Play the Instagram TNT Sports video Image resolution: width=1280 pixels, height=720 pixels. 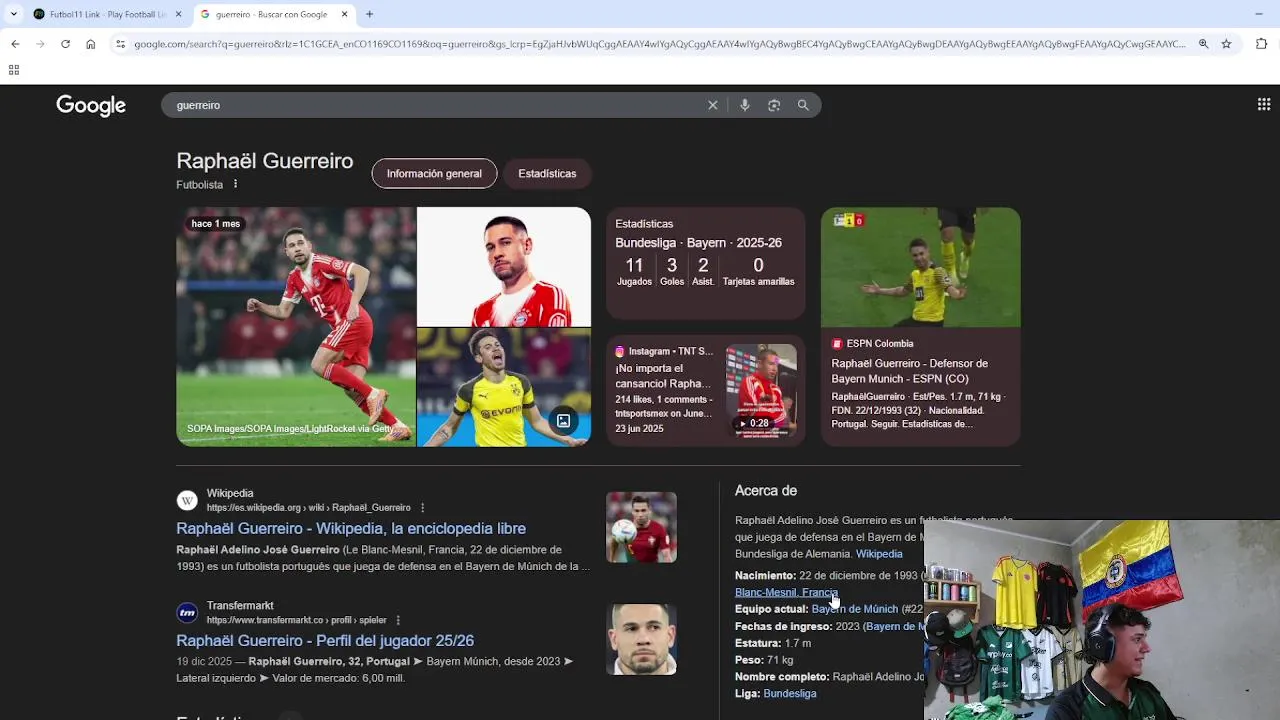point(761,390)
